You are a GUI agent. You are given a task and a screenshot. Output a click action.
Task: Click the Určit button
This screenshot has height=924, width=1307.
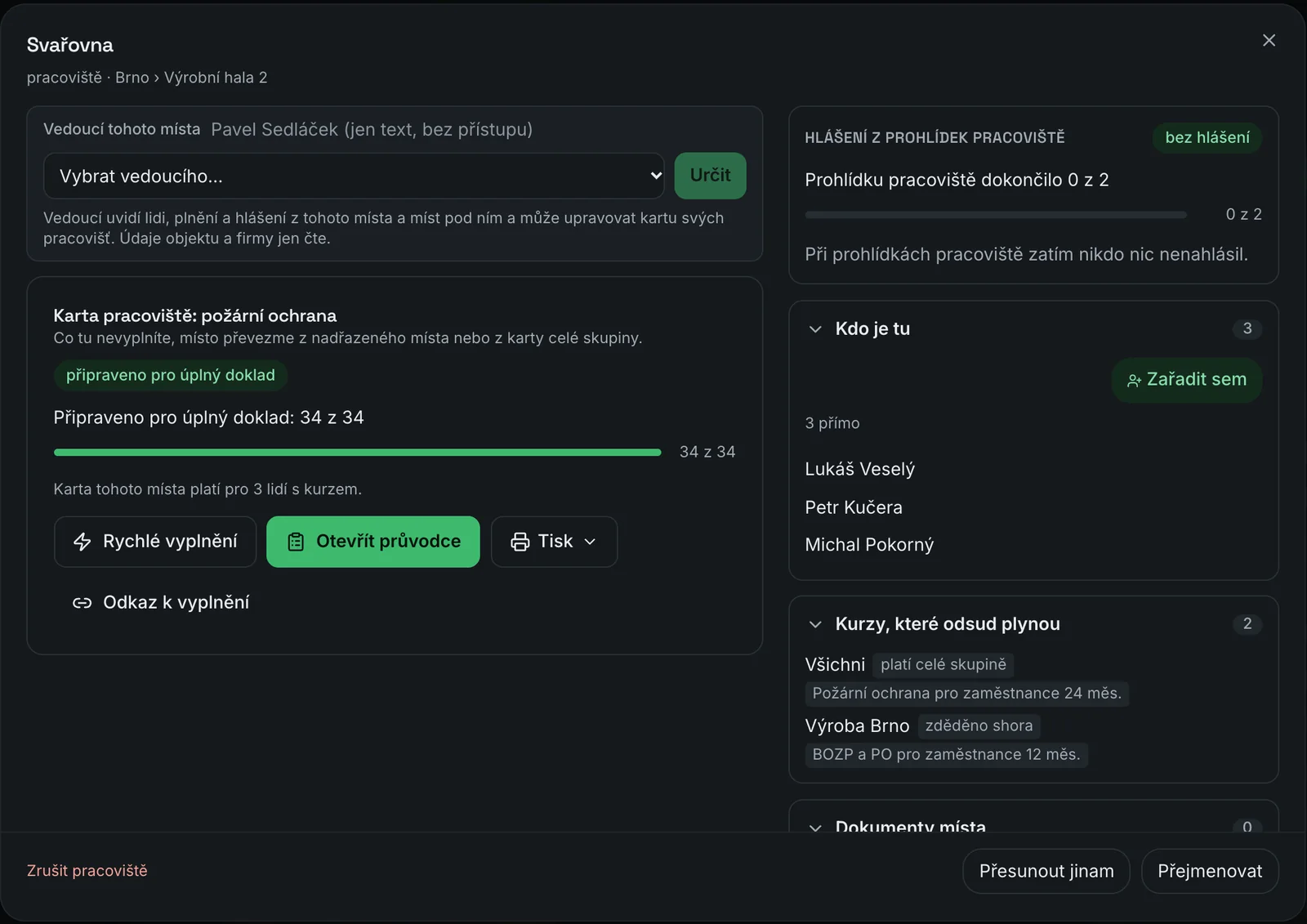pos(710,176)
